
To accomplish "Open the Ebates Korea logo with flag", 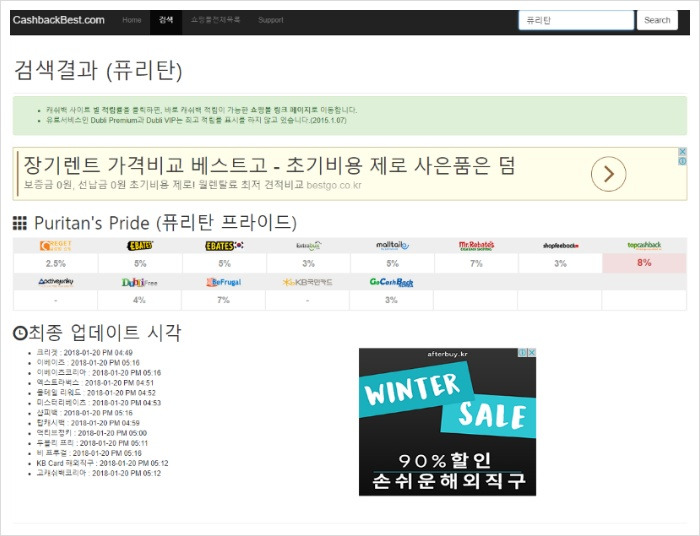I will pyautogui.click(x=224, y=245).
